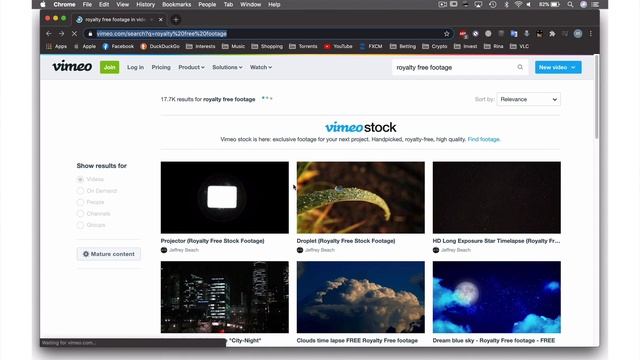The image size is (640, 360).
Task: Click the battery status icon
Action: [x=549, y=4]
